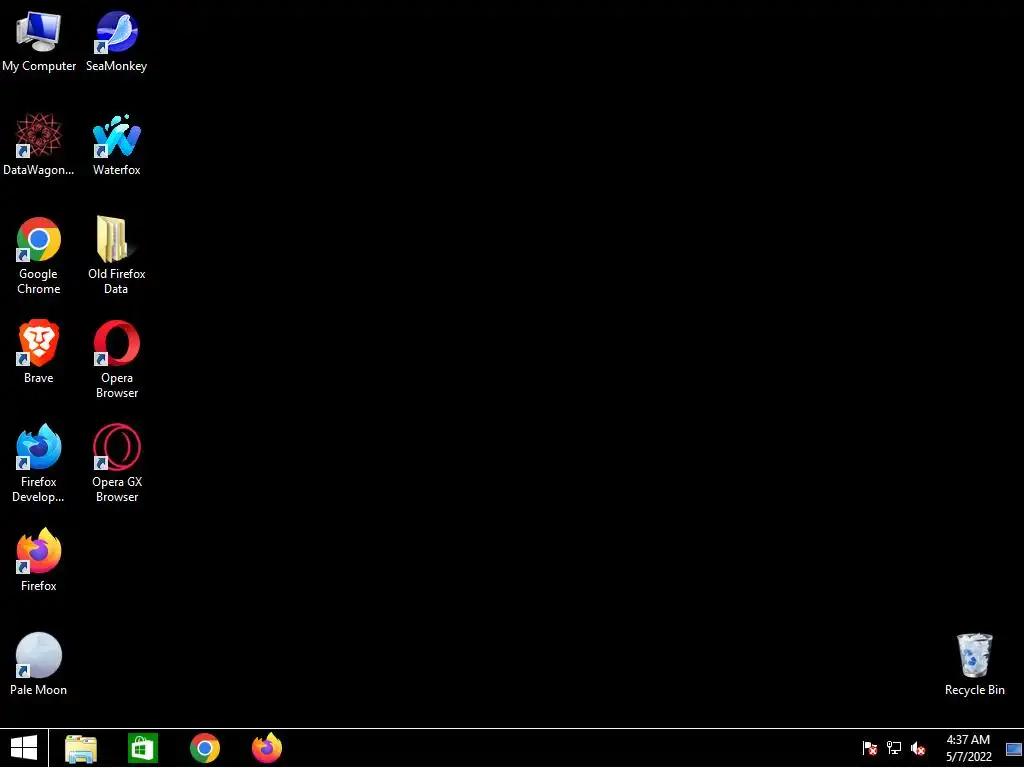Open the muted volume tray icon
1024x768 pixels.
pos(918,748)
